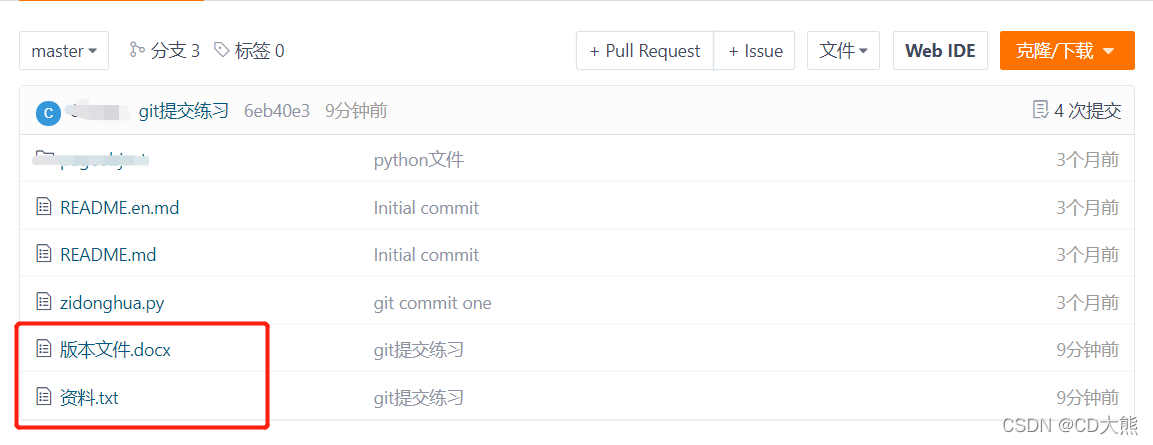Click the 资料.txt file icon

[43, 397]
